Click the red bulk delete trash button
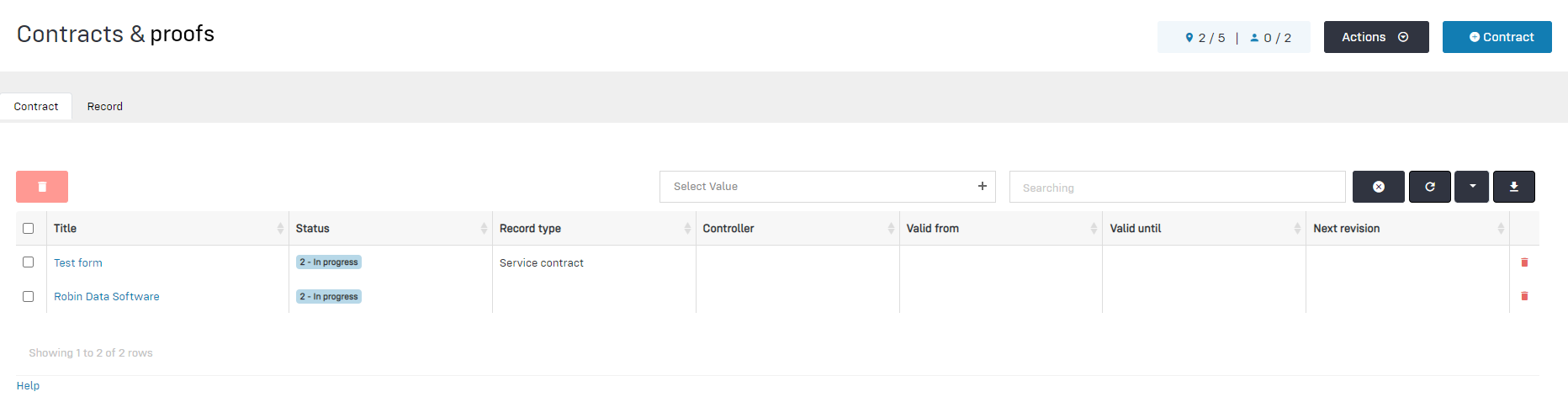The image size is (1568, 397). click(x=42, y=187)
